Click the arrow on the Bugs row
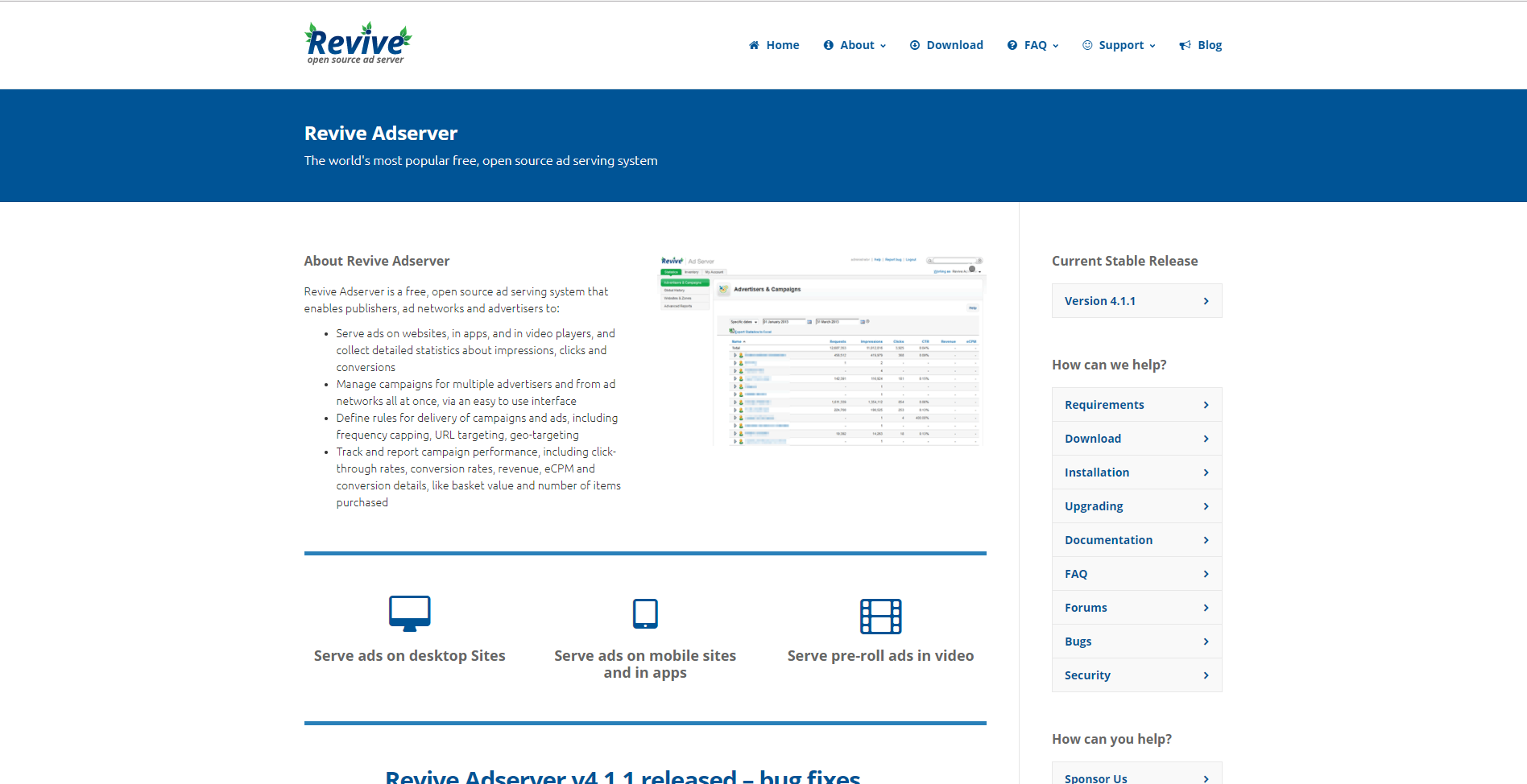This screenshot has width=1527, height=784. (1206, 642)
